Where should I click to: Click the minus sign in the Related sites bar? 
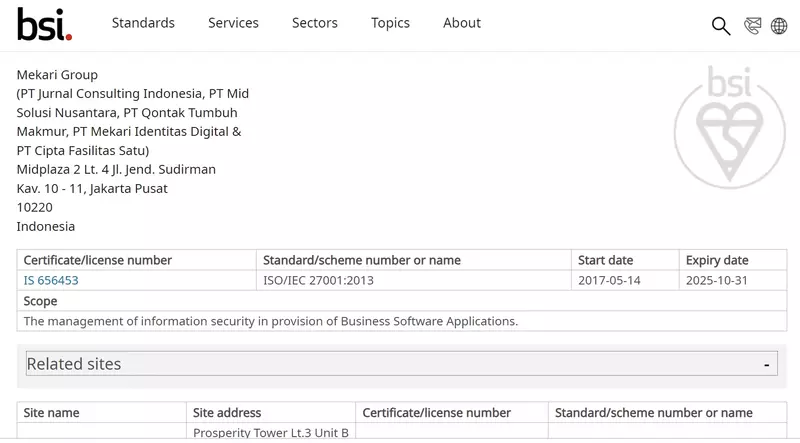(766, 365)
